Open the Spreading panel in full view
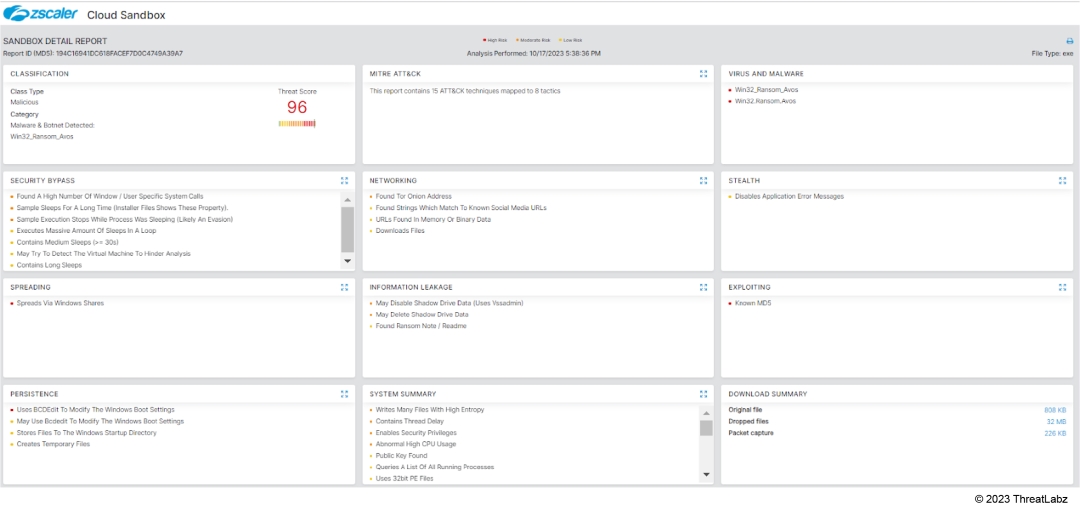The height and width of the screenshot is (513, 1080). point(344,287)
